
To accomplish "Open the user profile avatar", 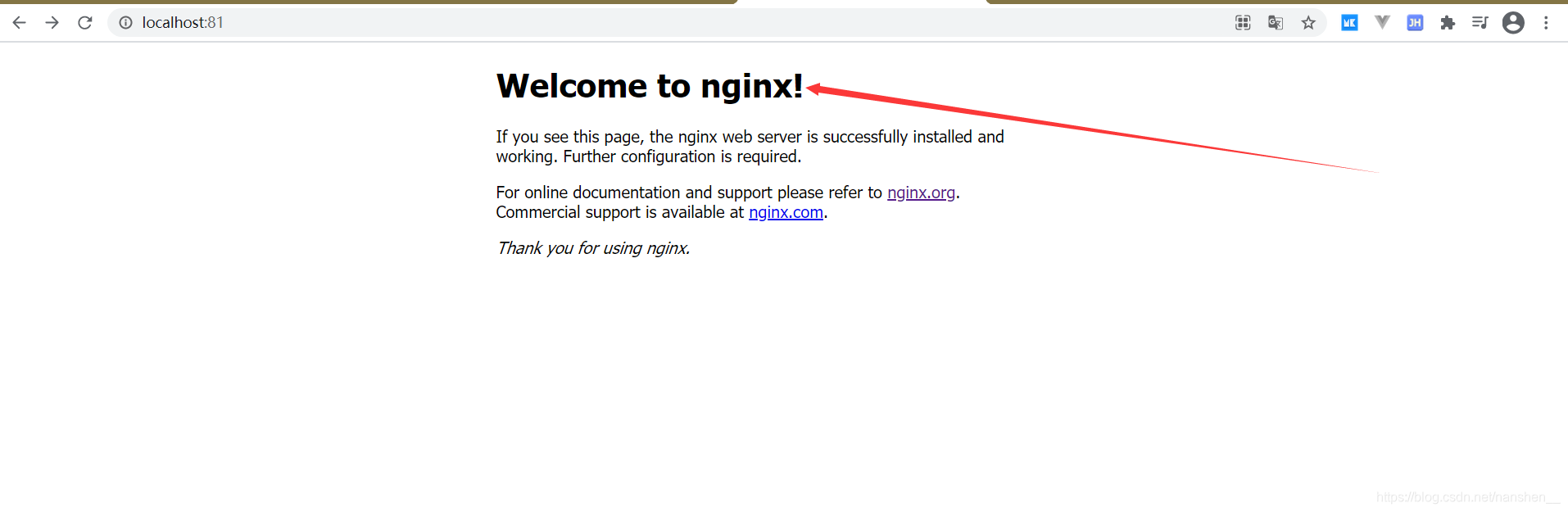I will tap(1513, 23).
